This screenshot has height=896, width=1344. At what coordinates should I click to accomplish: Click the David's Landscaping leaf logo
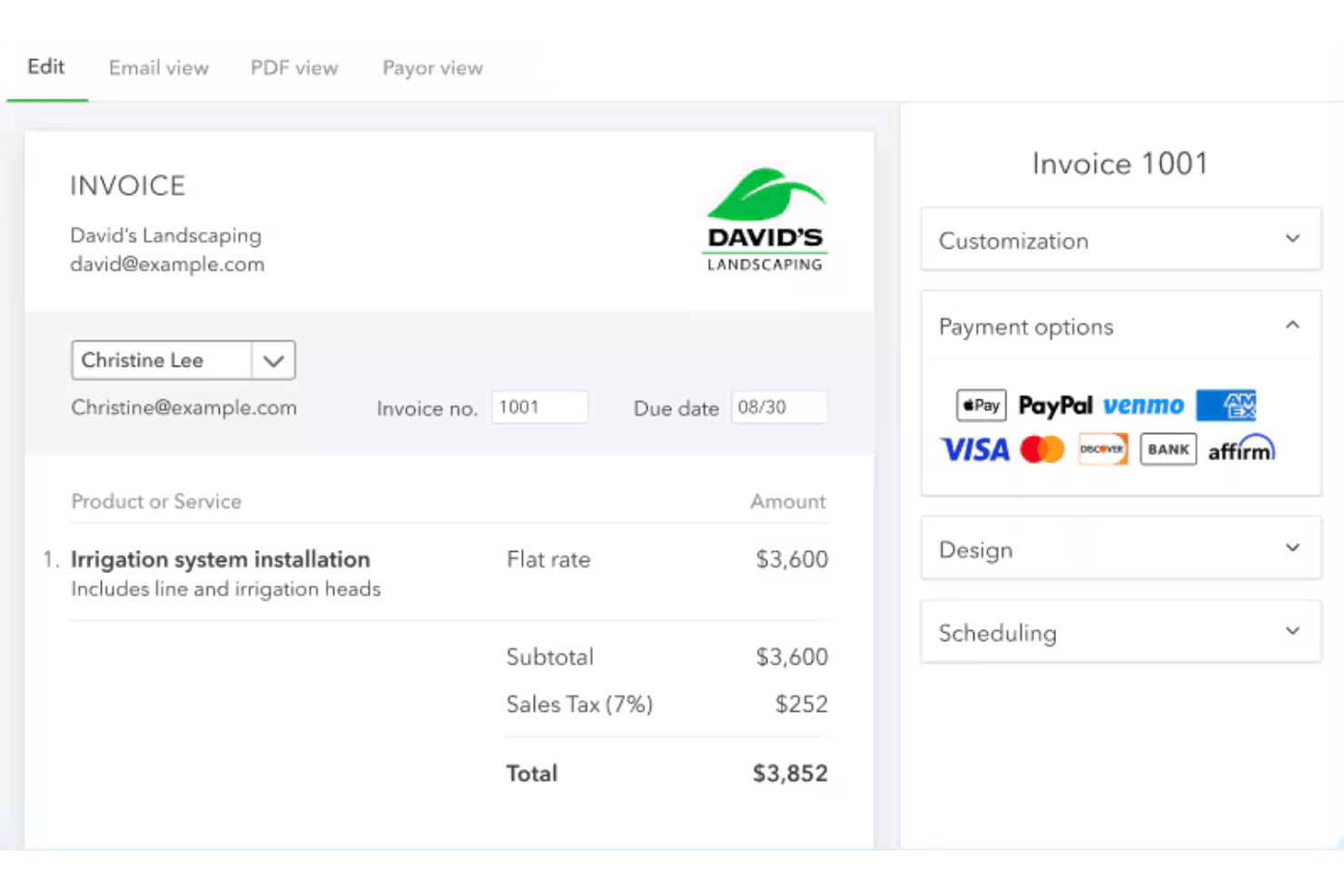766,220
